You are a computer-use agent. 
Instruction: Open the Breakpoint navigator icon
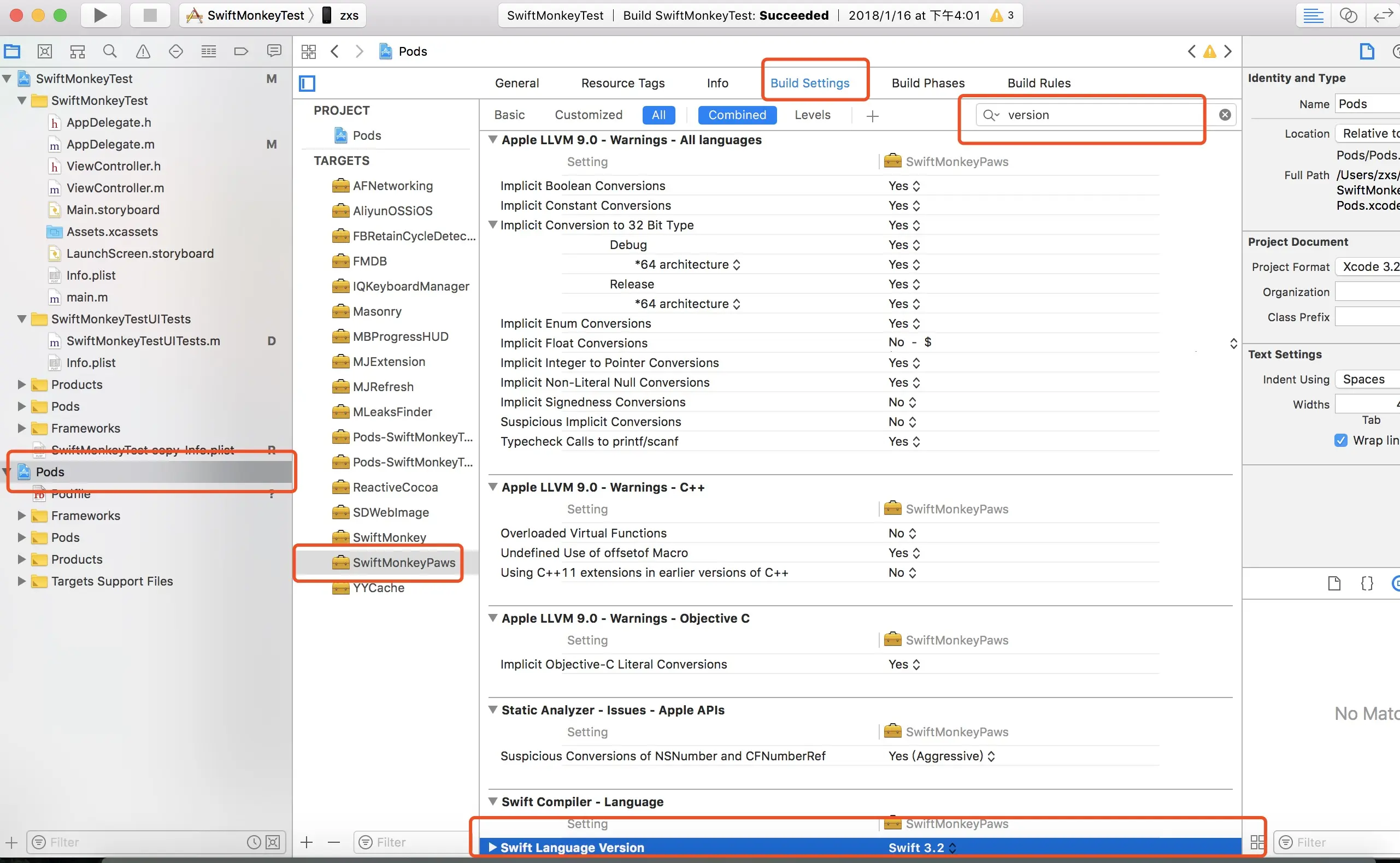pyautogui.click(x=241, y=51)
